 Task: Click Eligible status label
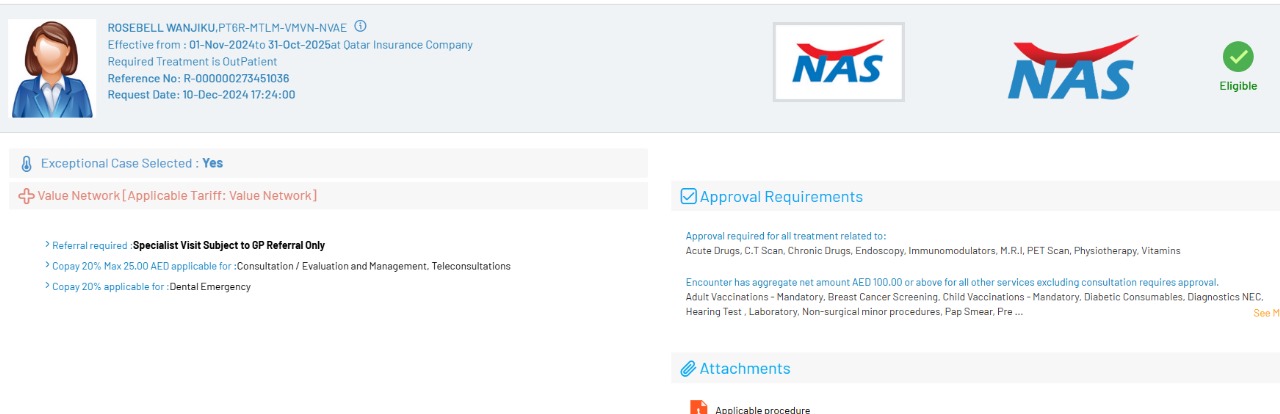point(1238,86)
